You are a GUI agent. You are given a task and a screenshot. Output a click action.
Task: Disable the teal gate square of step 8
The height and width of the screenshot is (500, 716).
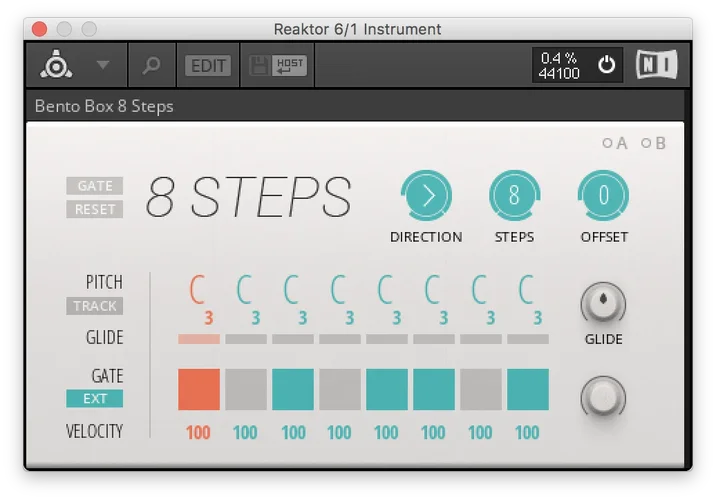tap(528, 389)
